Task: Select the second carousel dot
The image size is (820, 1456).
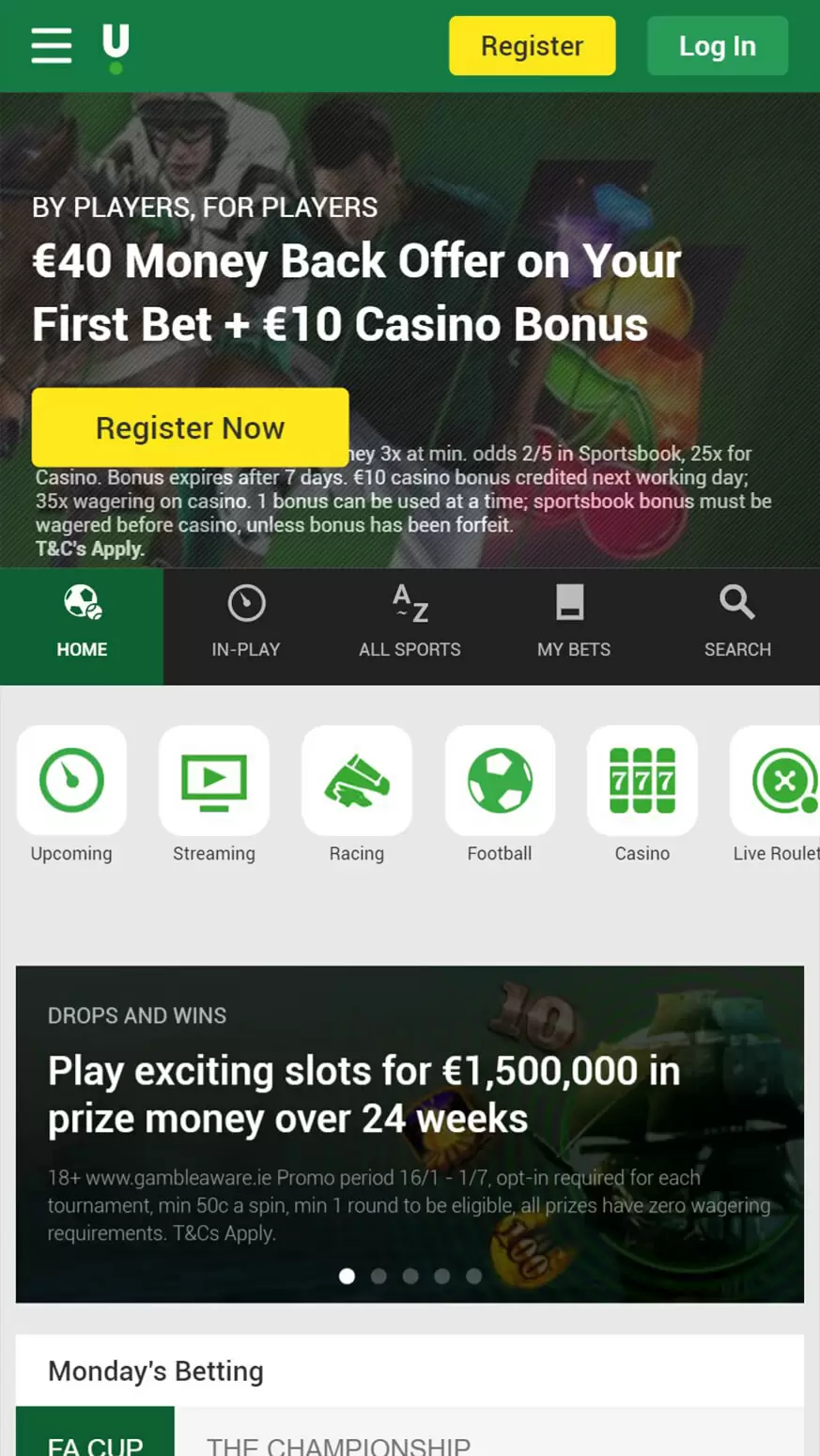Action: pos(379,1276)
